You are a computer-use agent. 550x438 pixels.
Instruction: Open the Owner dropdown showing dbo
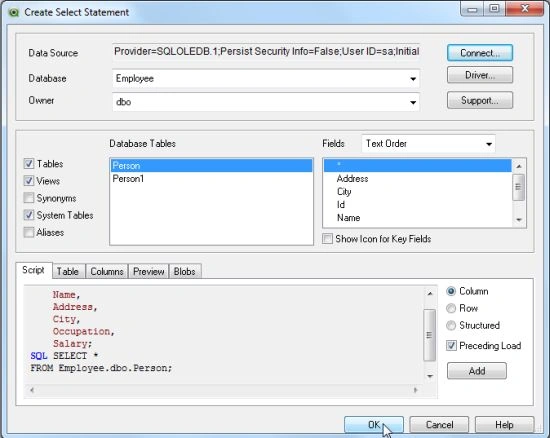click(x=266, y=102)
